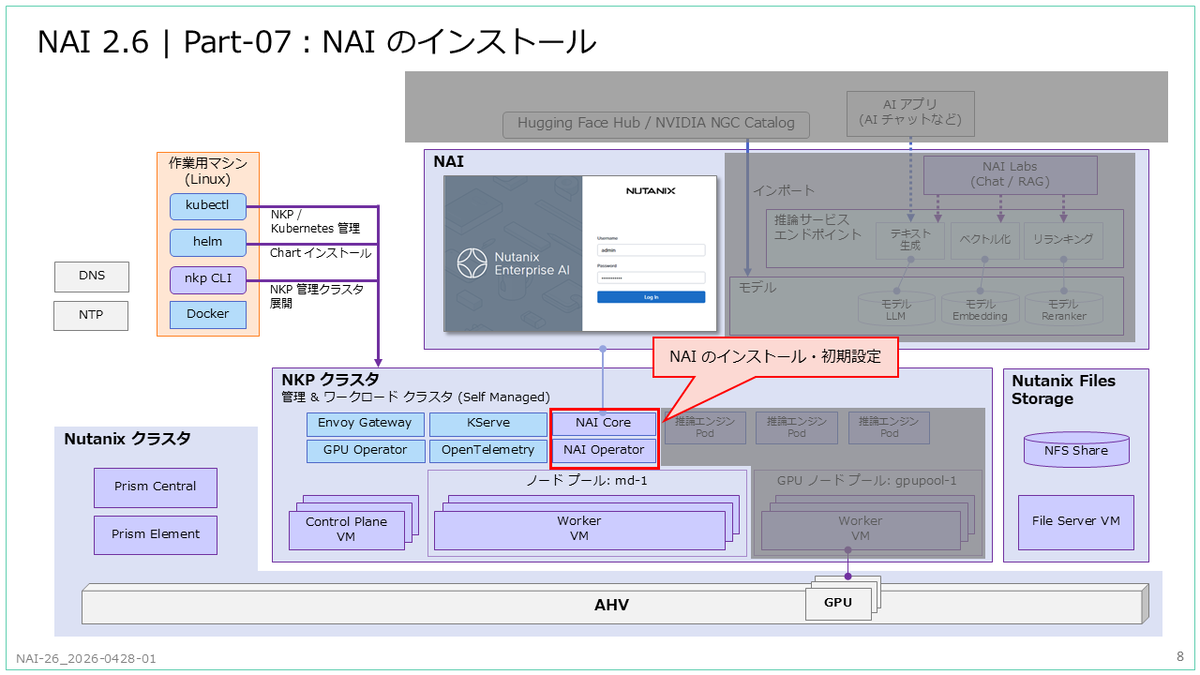This screenshot has width=1200, height=675.
Task: Click the NTP box
Action: [91, 316]
